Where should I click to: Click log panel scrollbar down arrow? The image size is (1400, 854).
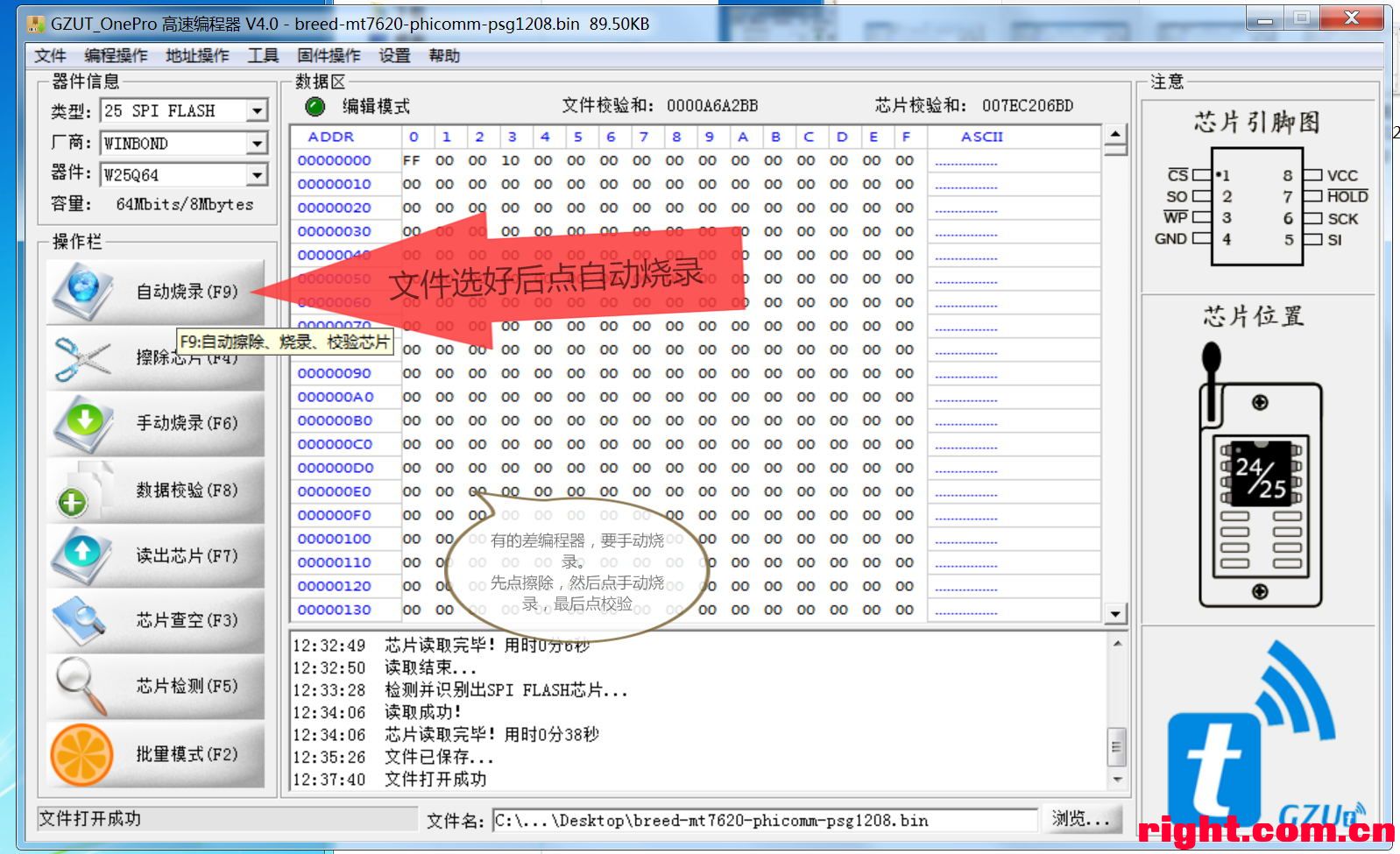pyautogui.click(x=1117, y=779)
